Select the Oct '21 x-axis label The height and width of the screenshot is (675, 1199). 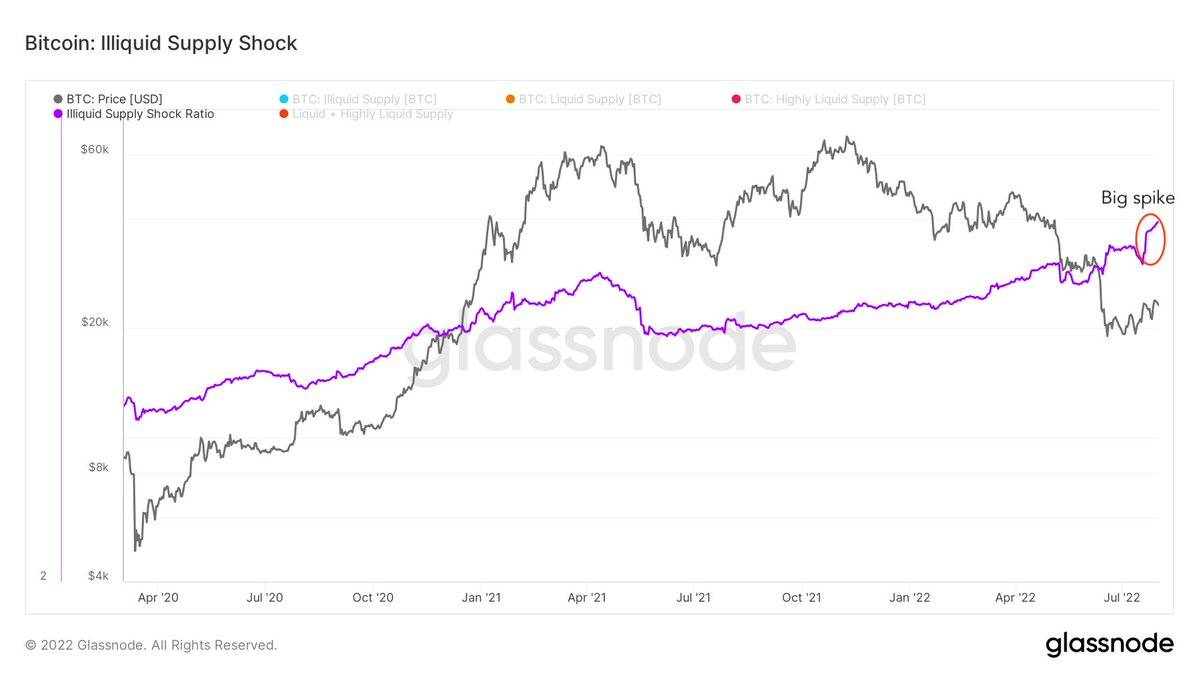801,598
